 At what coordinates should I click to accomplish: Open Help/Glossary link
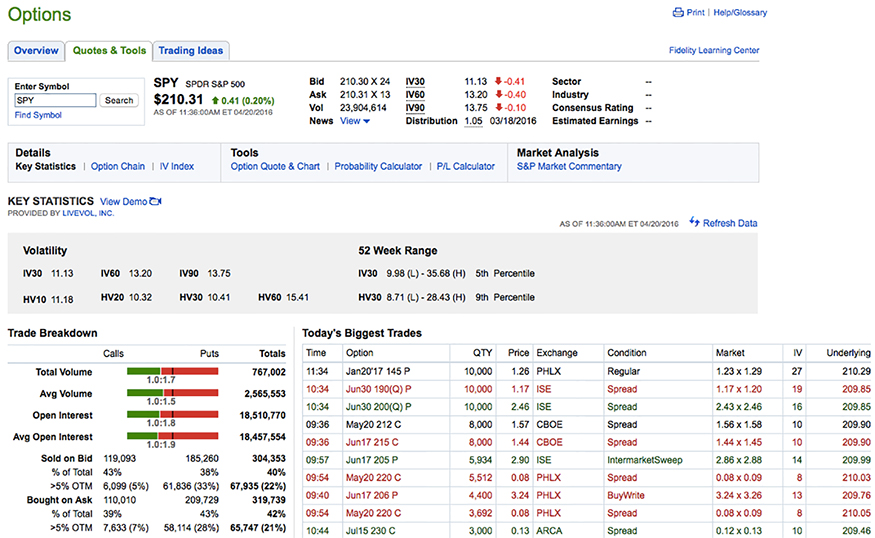point(740,13)
